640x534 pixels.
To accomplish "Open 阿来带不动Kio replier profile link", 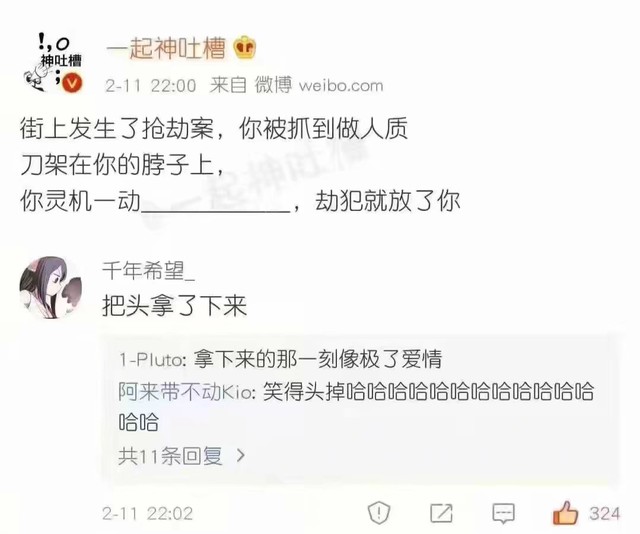I will click(x=187, y=392).
